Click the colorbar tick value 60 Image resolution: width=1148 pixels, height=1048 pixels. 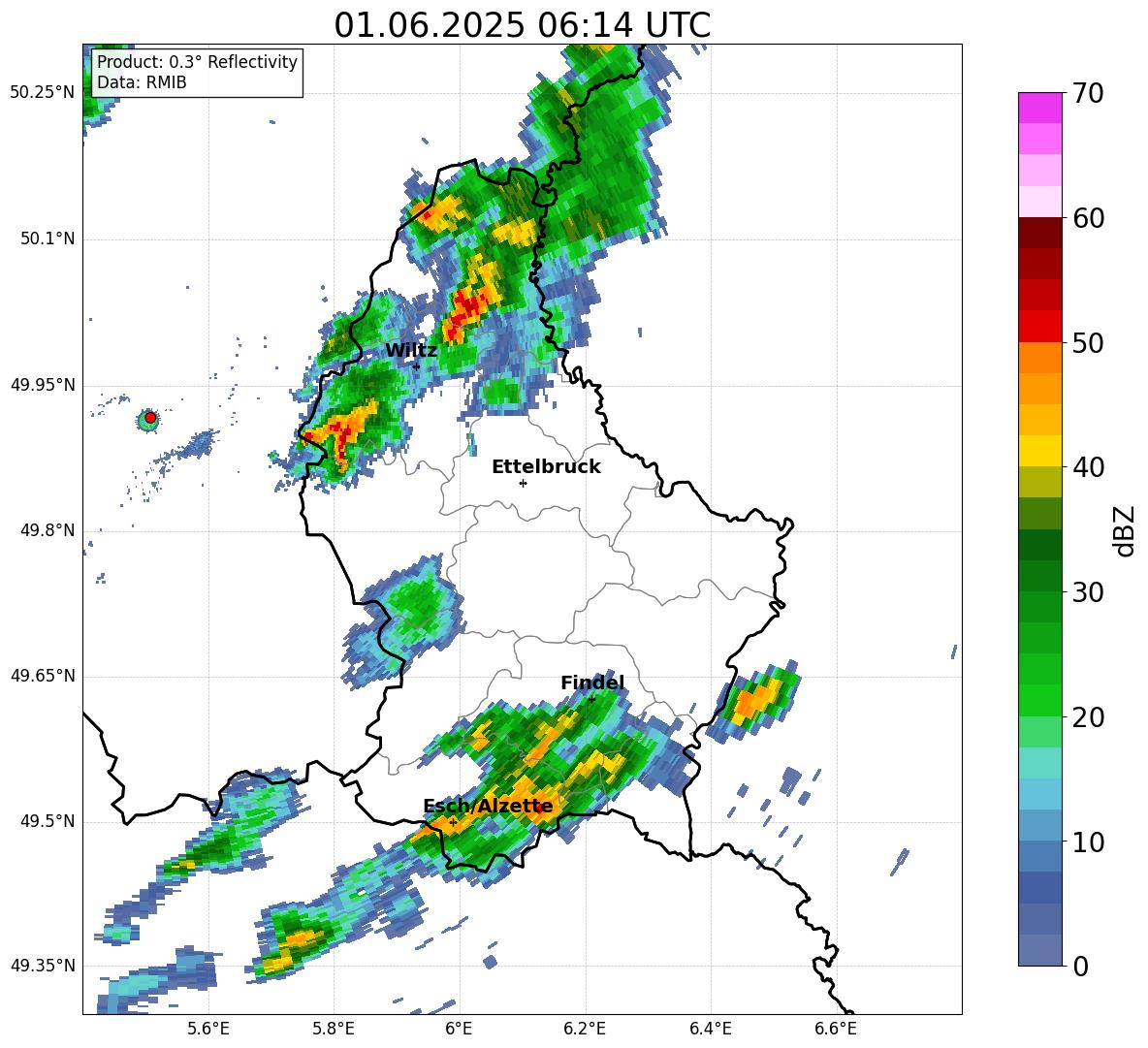[1088, 218]
